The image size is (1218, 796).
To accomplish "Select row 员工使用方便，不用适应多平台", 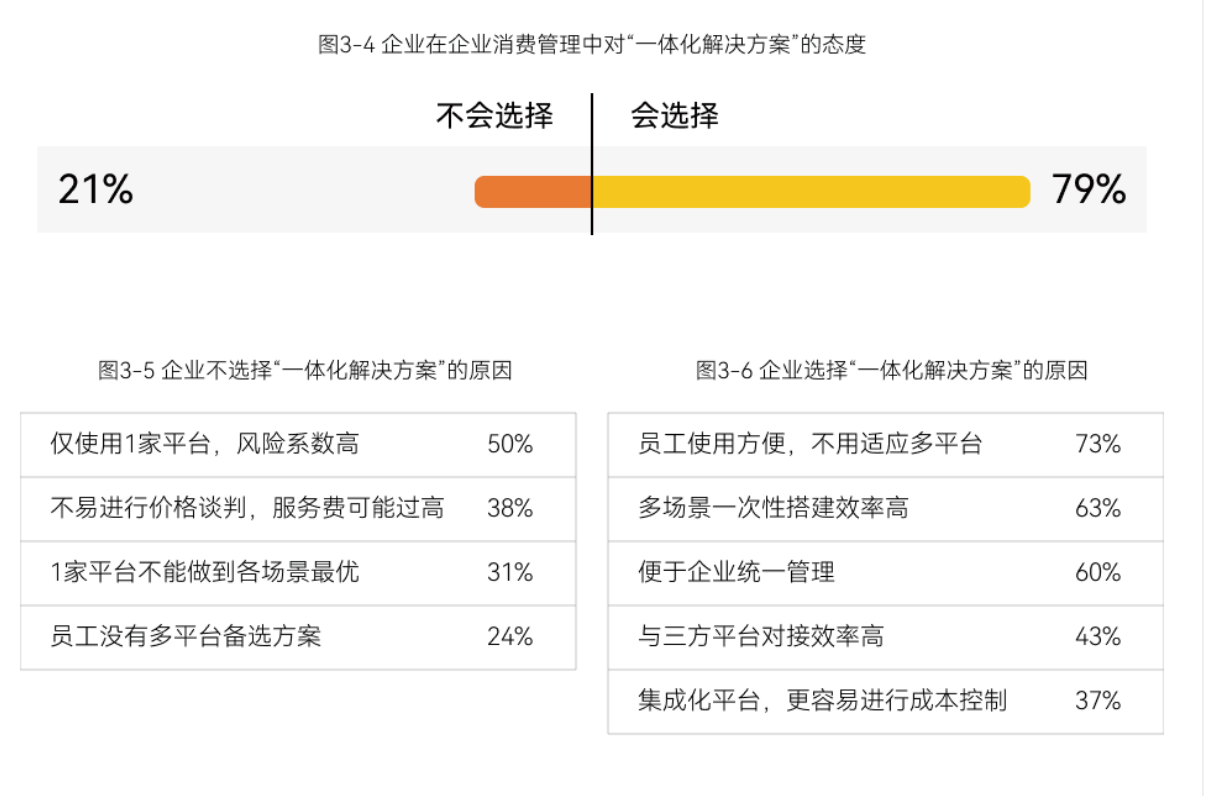I will (x=886, y=445).
